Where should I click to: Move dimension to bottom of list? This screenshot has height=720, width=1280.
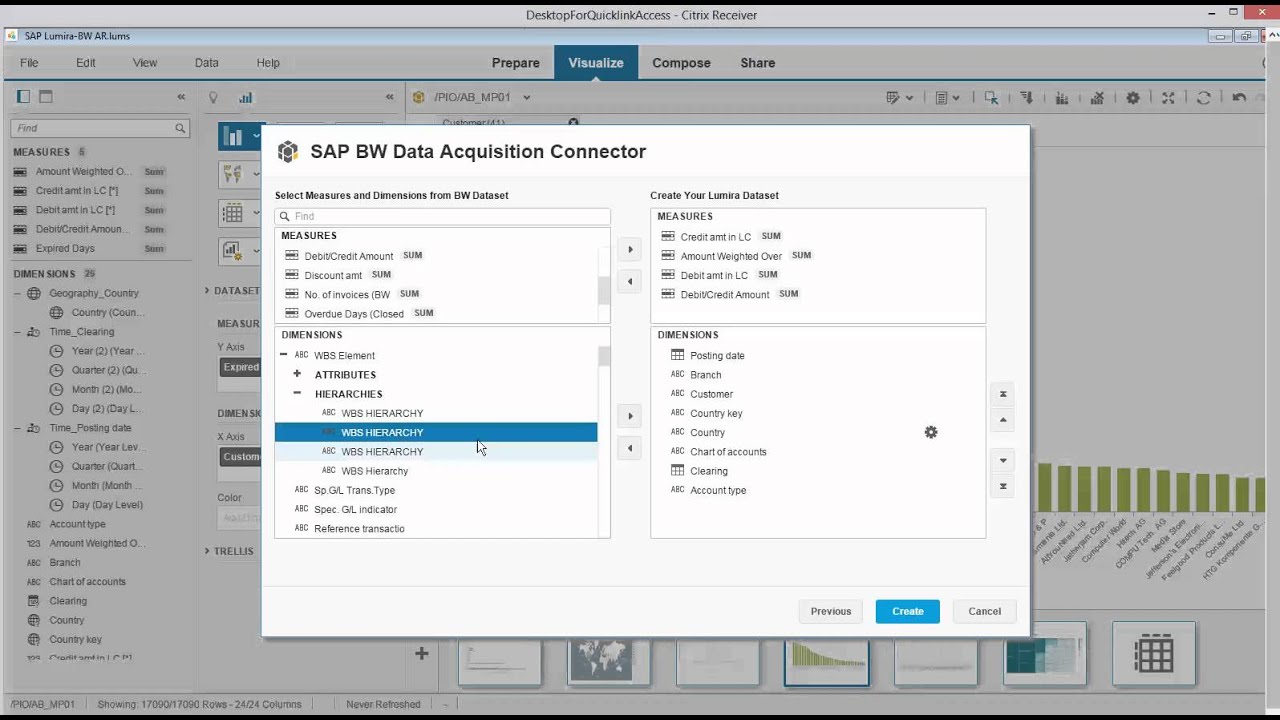[x=1003, y=487]
